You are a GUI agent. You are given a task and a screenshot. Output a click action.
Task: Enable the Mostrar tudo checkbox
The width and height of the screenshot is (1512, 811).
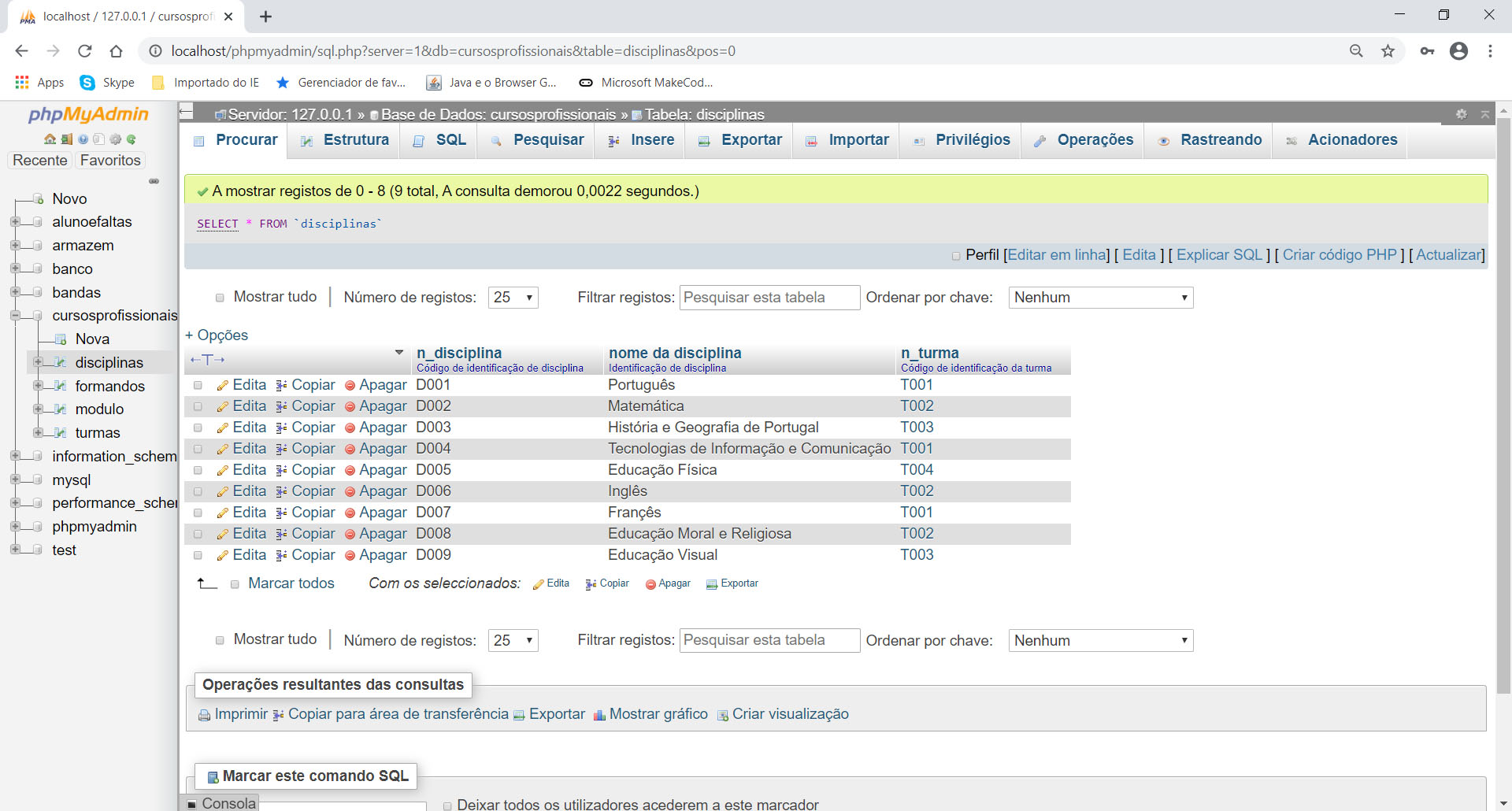click(220, 297)
